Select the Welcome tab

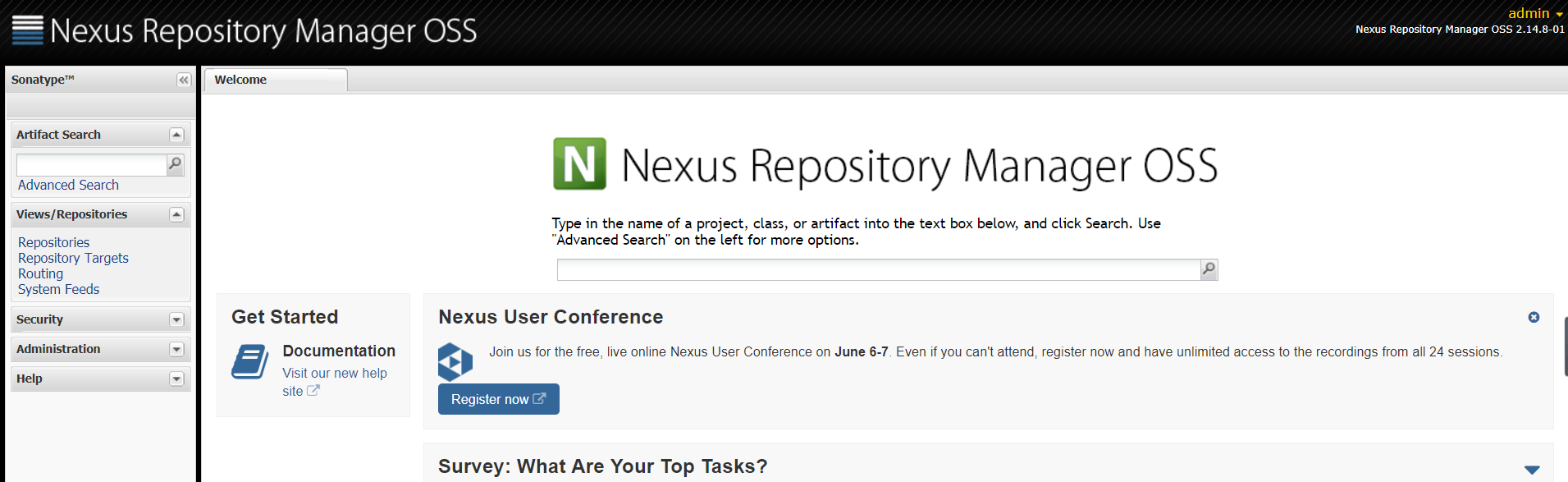(241, 80)
